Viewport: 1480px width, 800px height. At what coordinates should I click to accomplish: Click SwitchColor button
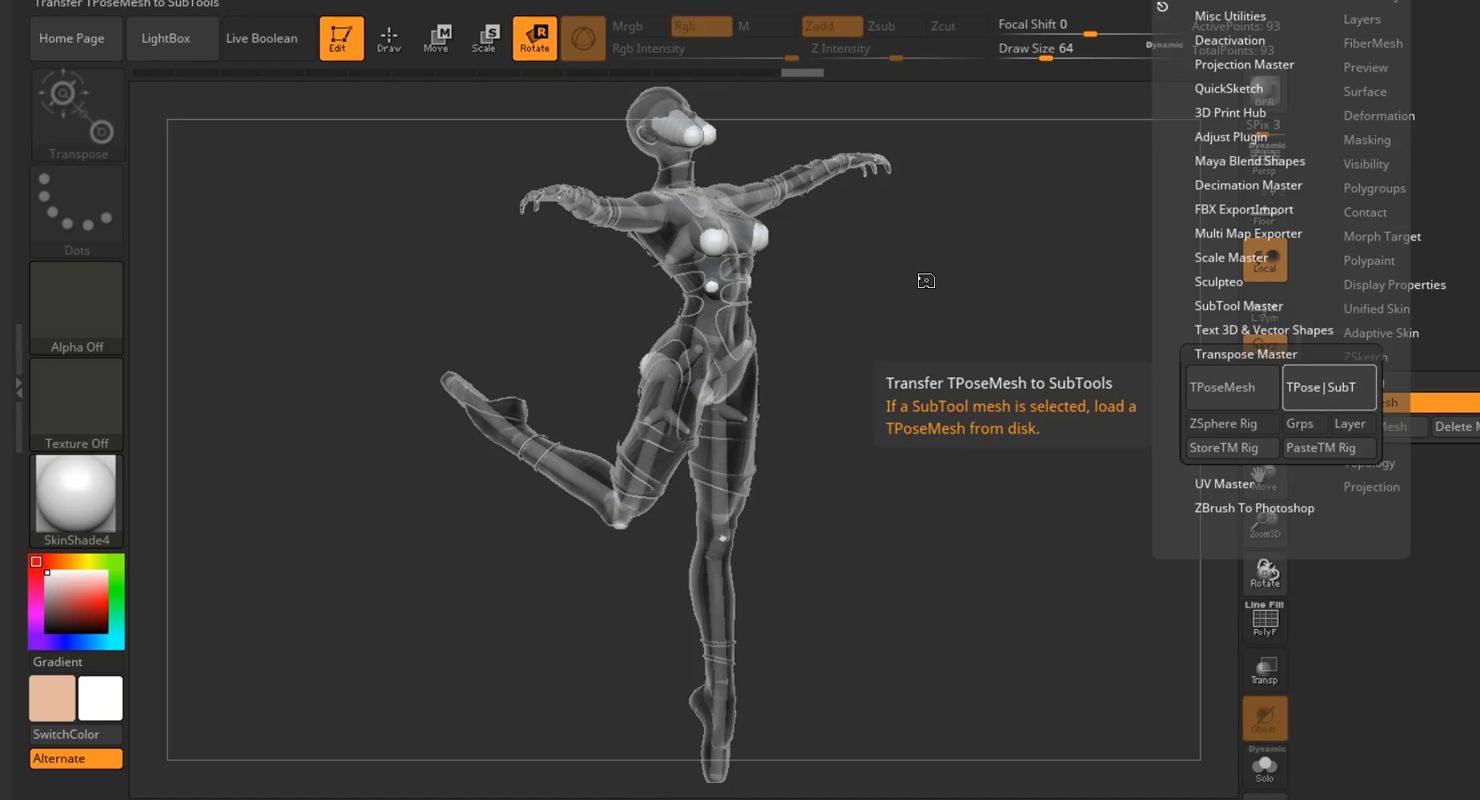click(77, 734)
